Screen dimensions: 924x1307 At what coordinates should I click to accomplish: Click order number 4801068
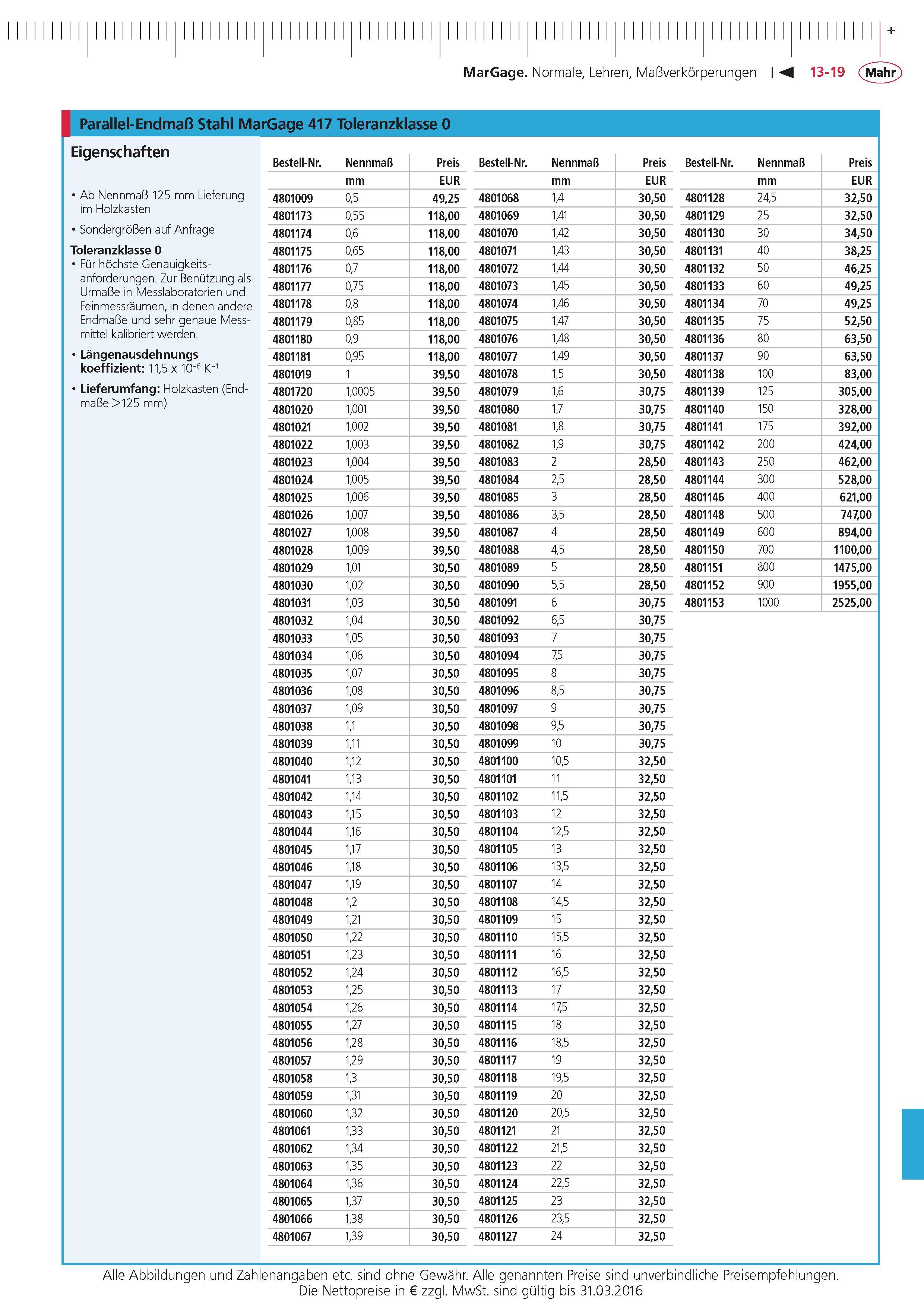click(x=499, y=199)
